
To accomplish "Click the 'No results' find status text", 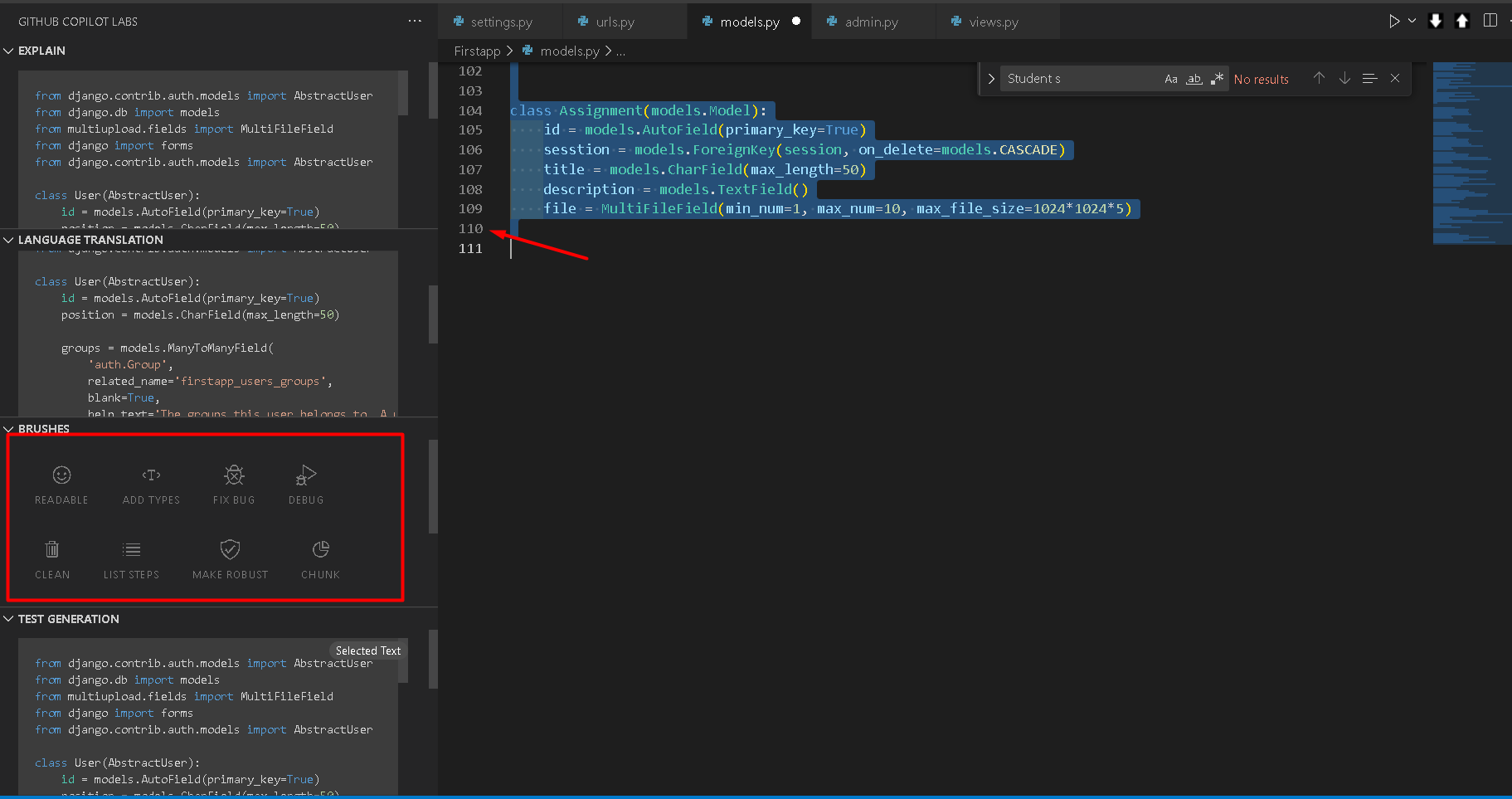I will (1262, 80).
